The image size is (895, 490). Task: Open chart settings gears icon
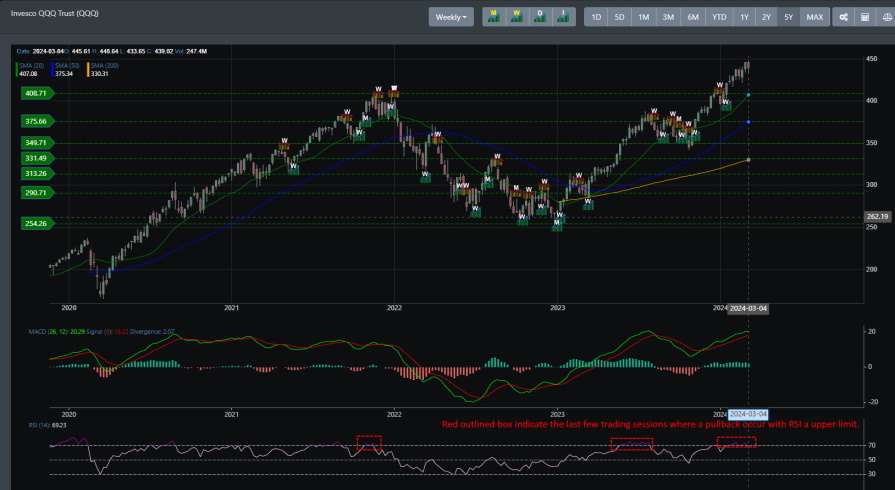pos(844,17)
